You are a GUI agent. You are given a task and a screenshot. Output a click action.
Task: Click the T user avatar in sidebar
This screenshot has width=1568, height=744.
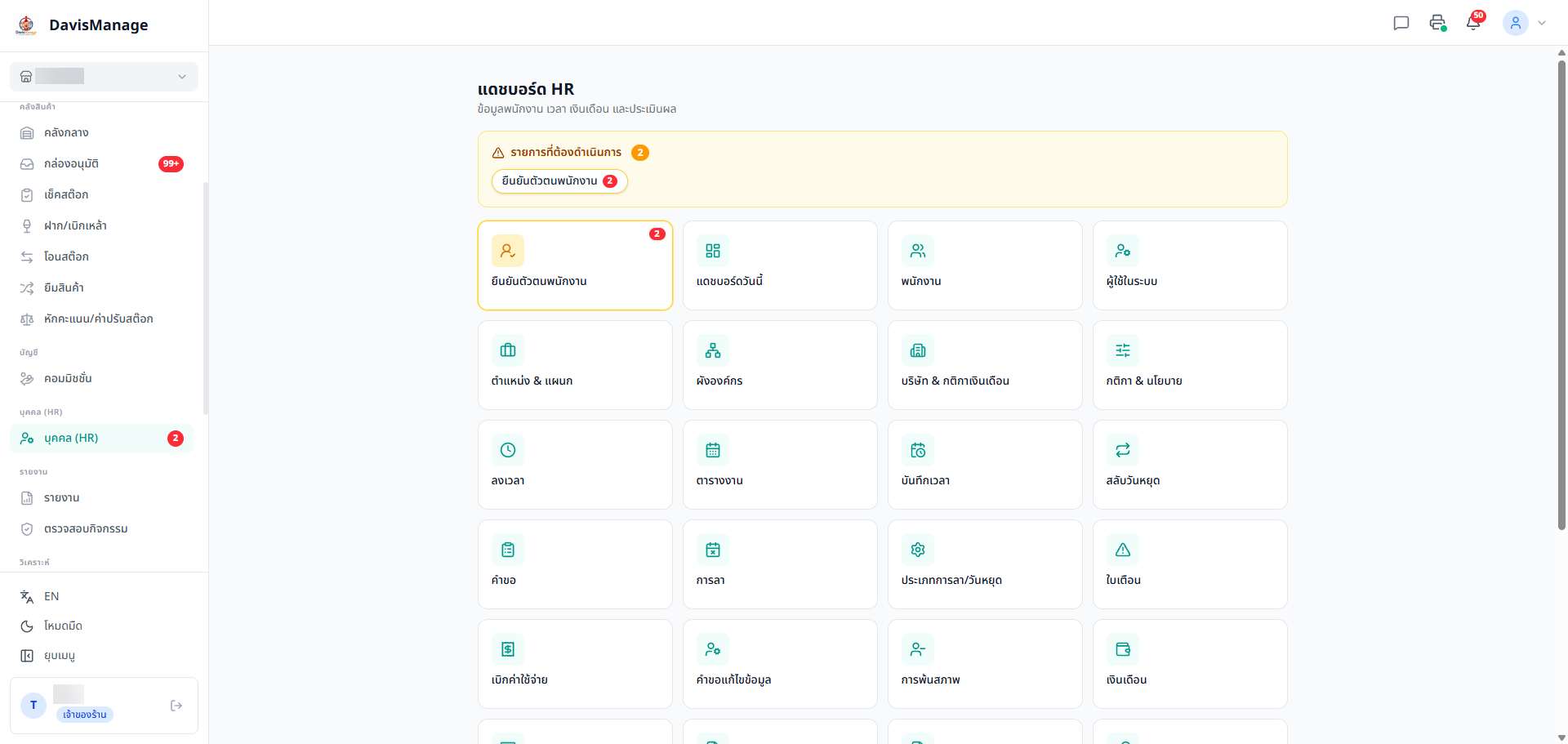[x=33, y=705]
